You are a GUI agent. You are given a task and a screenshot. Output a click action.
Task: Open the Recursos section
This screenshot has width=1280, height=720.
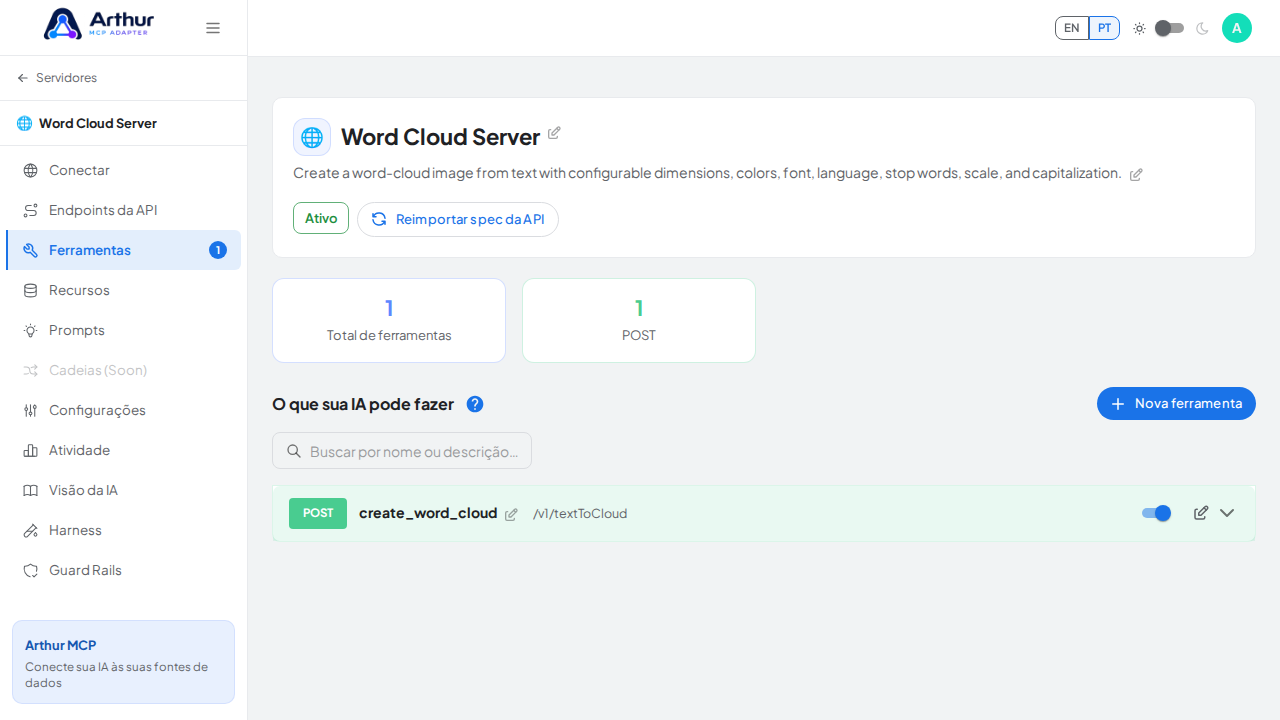pyautogui.click(x=123, y=290)
